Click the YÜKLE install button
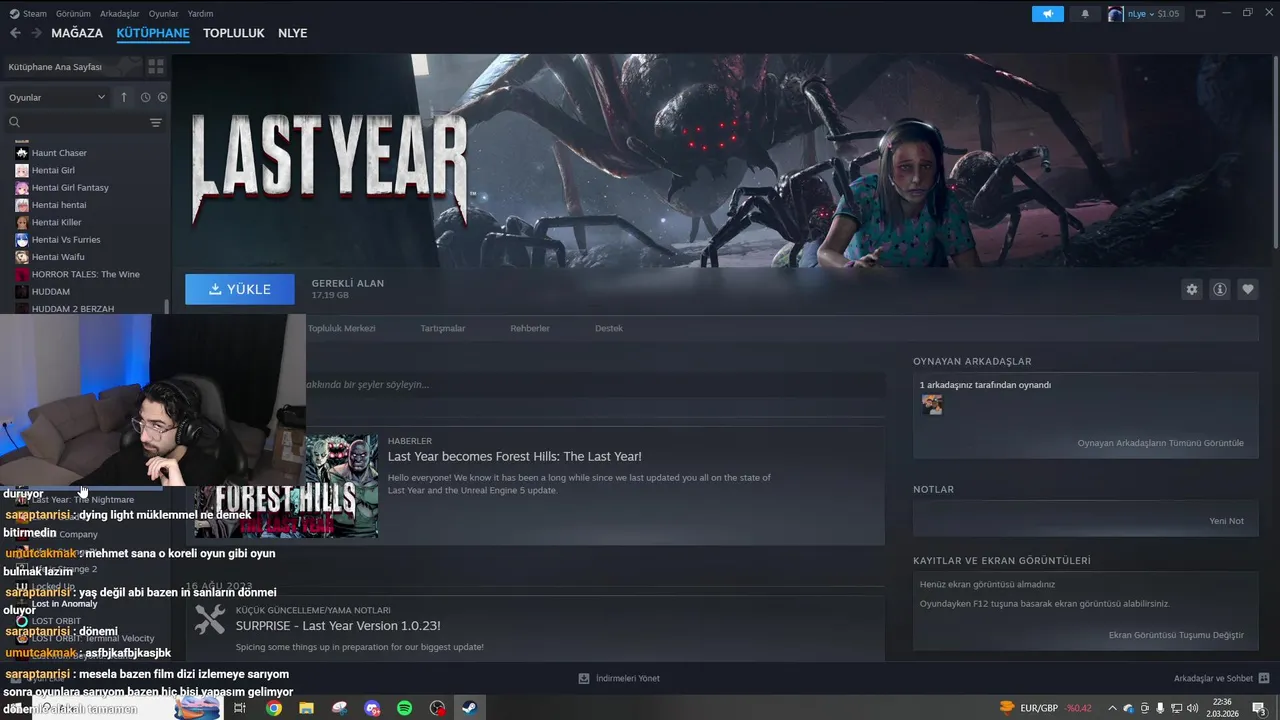Screen dimensions: 1280x720 tap(240, 289)
